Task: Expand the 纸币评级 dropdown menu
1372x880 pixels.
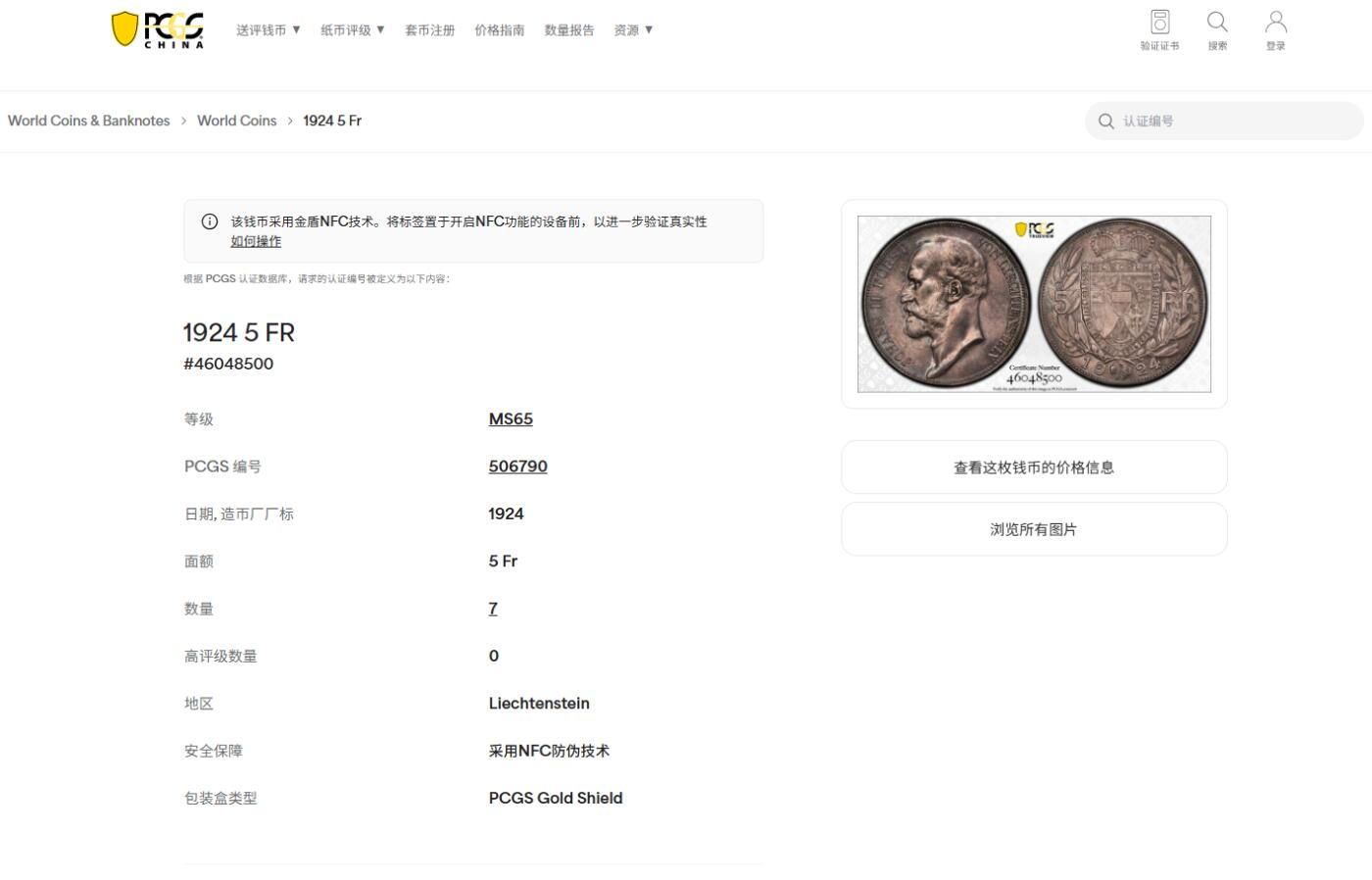Action: pos(353,30)
